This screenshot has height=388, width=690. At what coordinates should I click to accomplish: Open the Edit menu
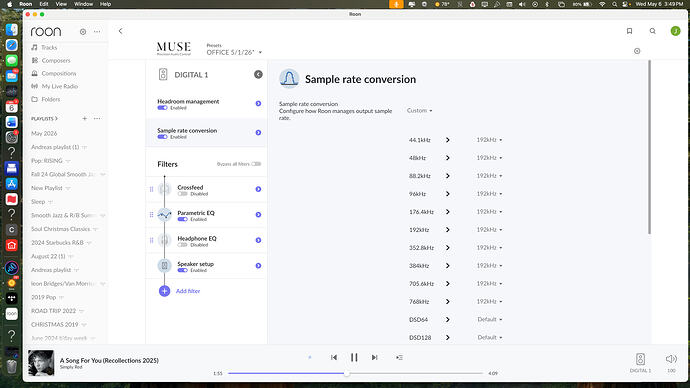coord(44,4)
